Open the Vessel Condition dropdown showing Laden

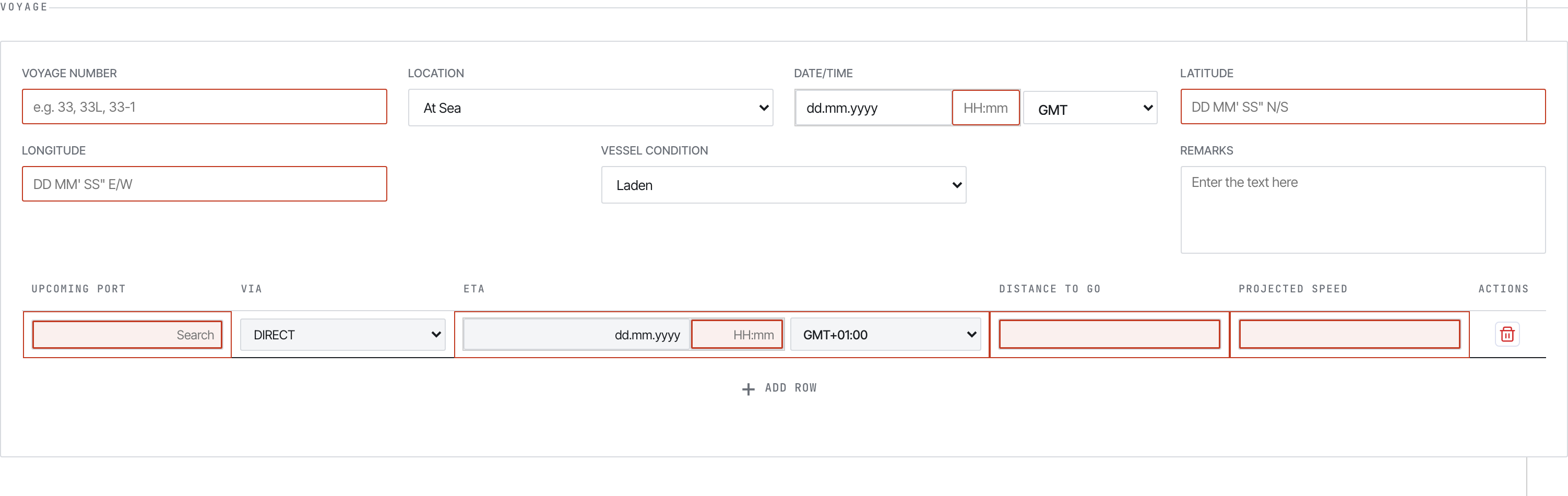click(783, 185)
